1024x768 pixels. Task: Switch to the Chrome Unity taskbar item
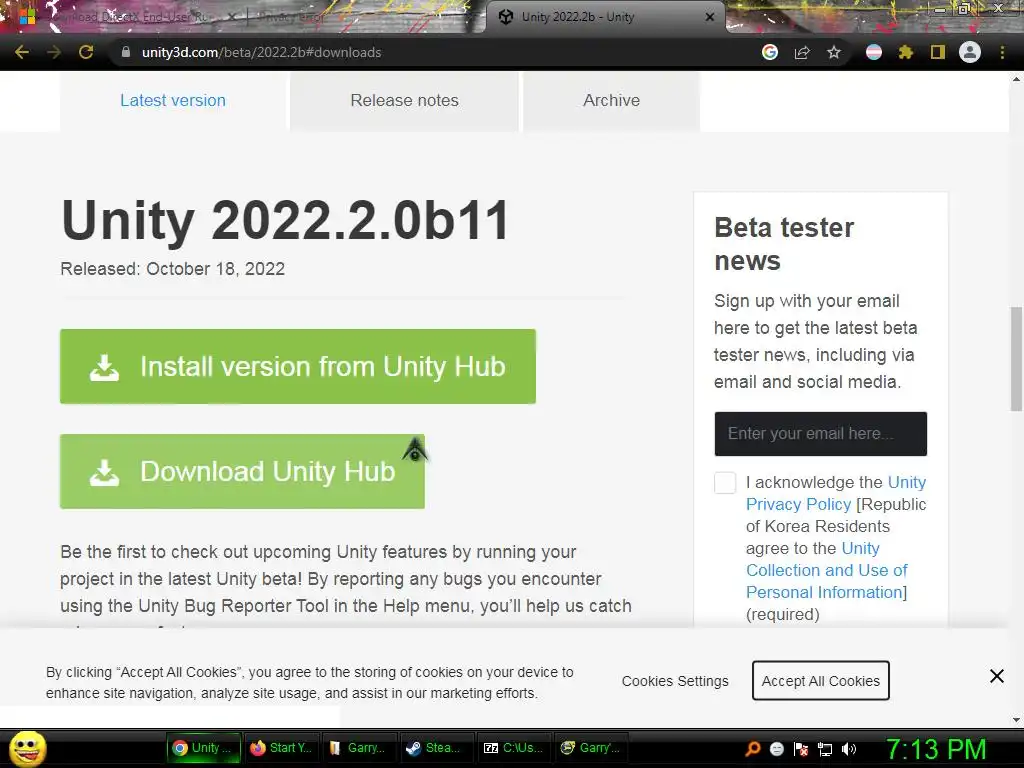pyautogui.click(x=202, y=748)
